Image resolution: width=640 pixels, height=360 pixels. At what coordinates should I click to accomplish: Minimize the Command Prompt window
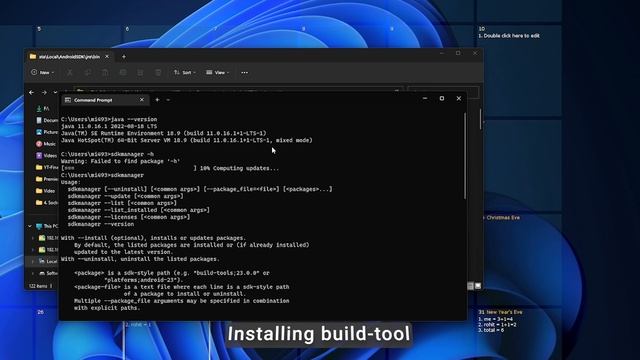coord(425,98)
